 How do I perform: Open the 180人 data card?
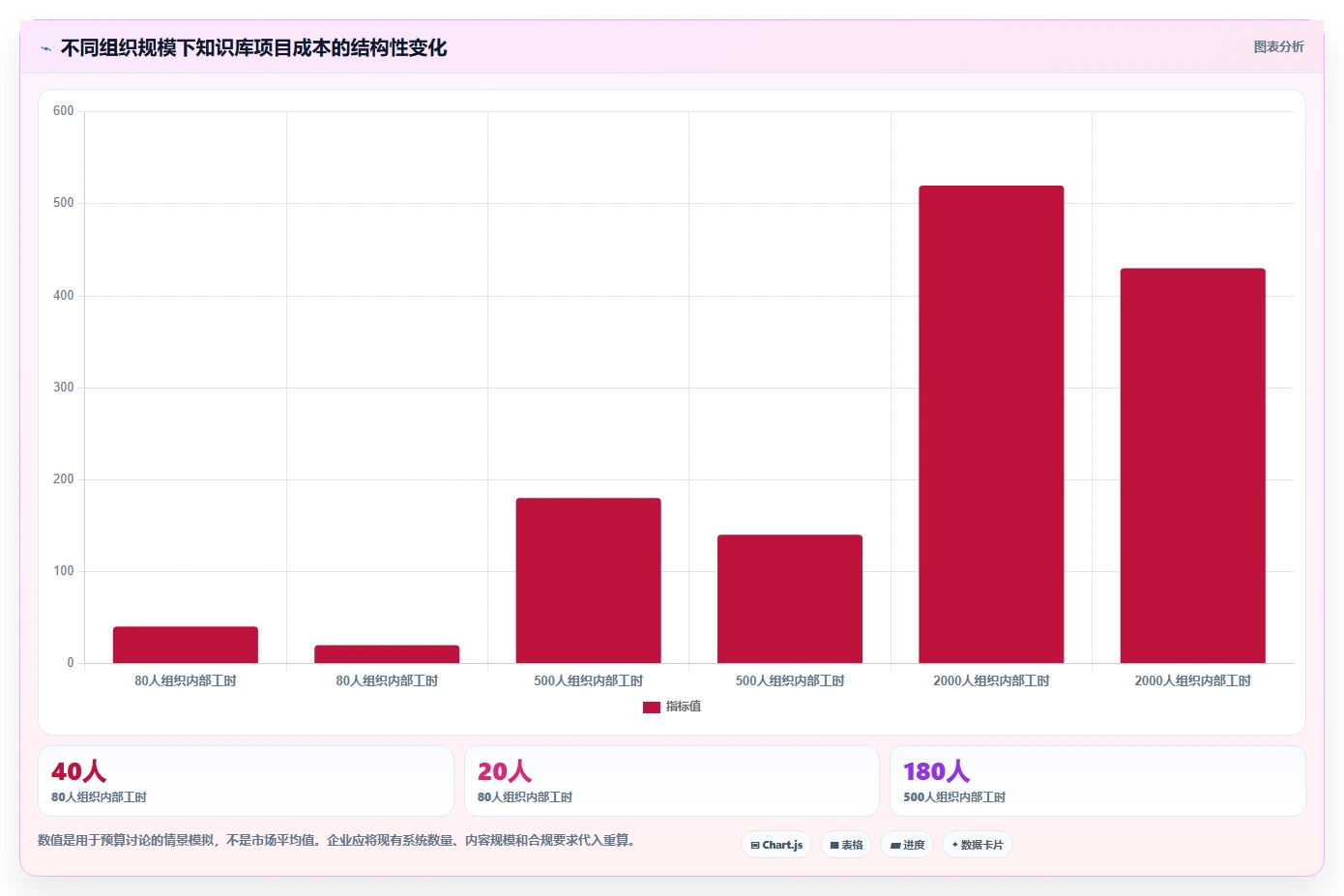coord(1097,781)
